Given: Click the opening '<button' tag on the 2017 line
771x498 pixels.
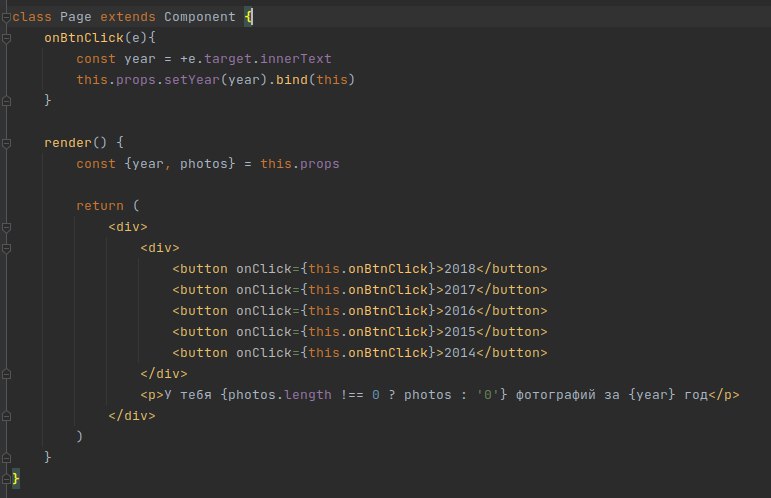Looking at the screenshot, I should click(200, 290).
